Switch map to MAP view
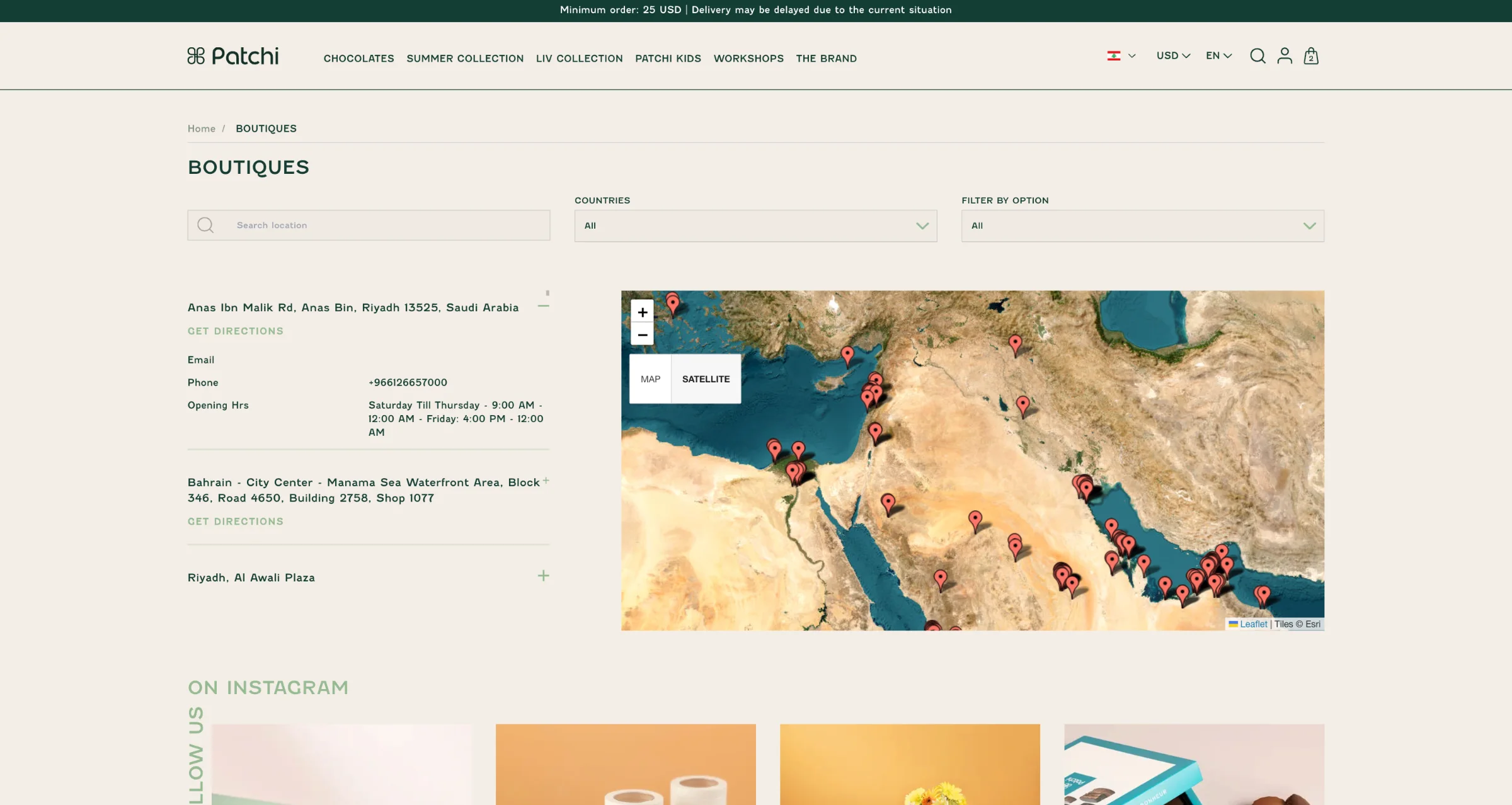 (x=650, y=379)
